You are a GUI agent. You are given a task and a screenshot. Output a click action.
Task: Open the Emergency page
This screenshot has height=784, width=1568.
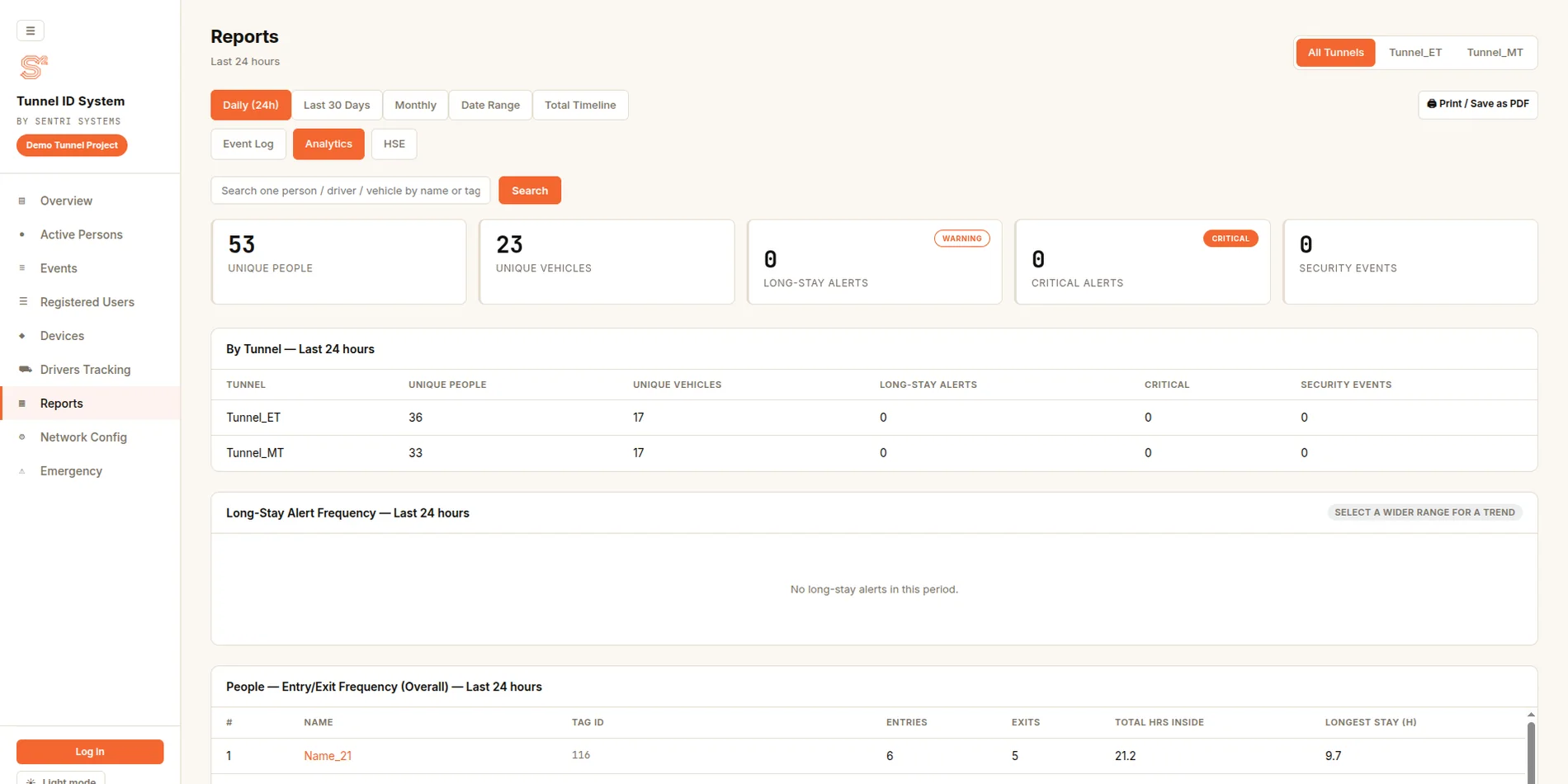(x=90, y=471)
